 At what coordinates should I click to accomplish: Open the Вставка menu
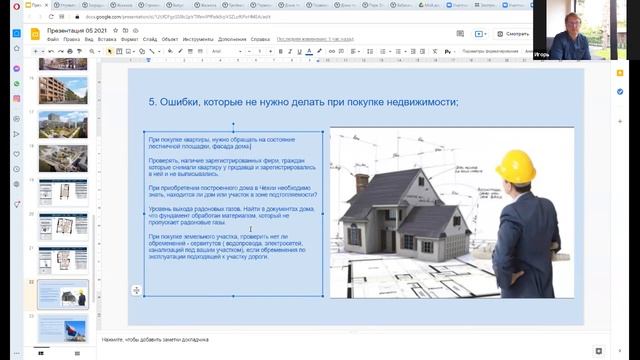click(x=107, y=40)
